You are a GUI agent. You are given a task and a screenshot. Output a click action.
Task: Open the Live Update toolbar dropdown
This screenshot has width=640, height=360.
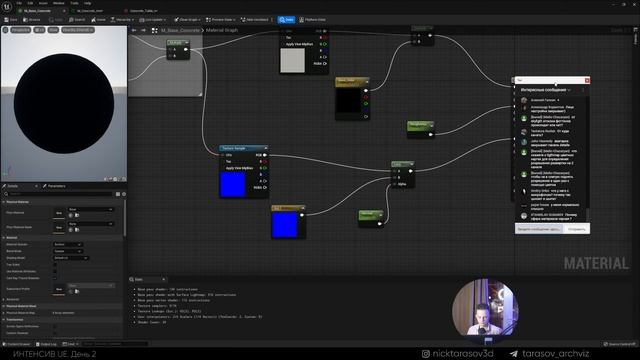pos(153,20)
